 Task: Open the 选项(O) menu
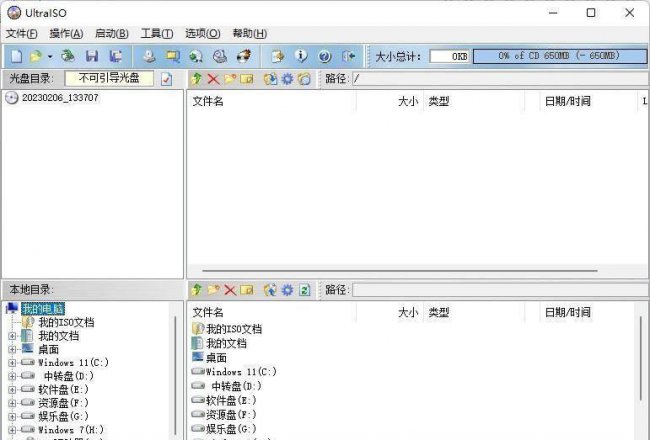(x=202, y=34)
